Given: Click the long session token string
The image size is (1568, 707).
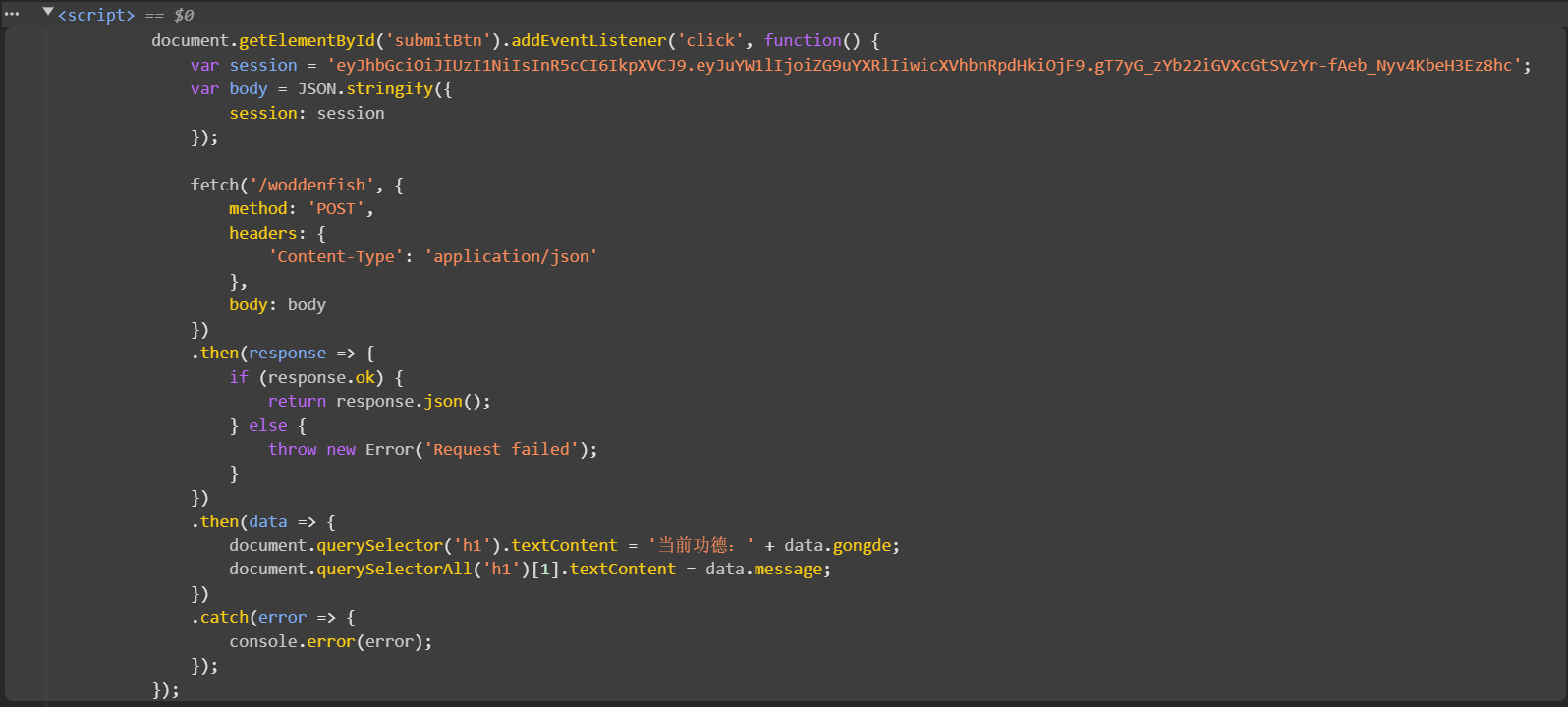Looking at the screenshot, I should [924, 65].
